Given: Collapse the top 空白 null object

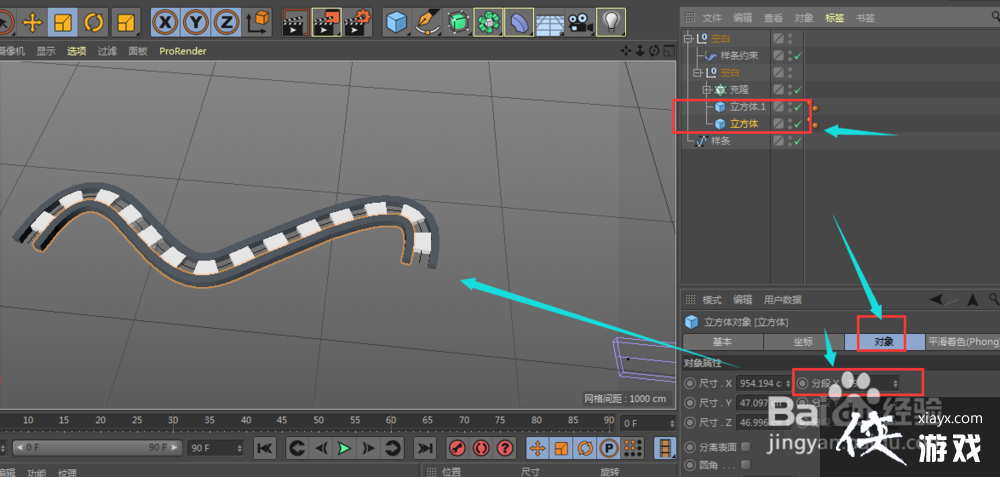Looking at the screenshot, I should coord(688,39).
